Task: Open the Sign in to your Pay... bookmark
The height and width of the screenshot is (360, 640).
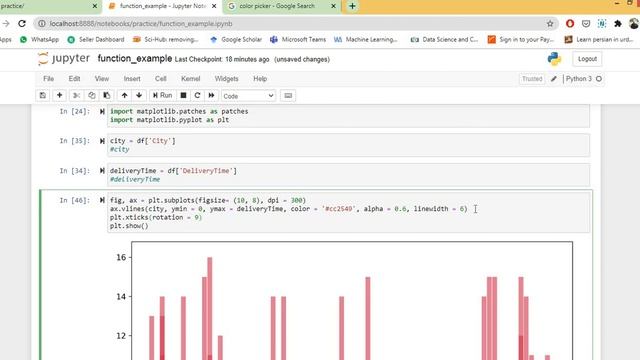Action: pyautogui.click(x=521, y=40)
